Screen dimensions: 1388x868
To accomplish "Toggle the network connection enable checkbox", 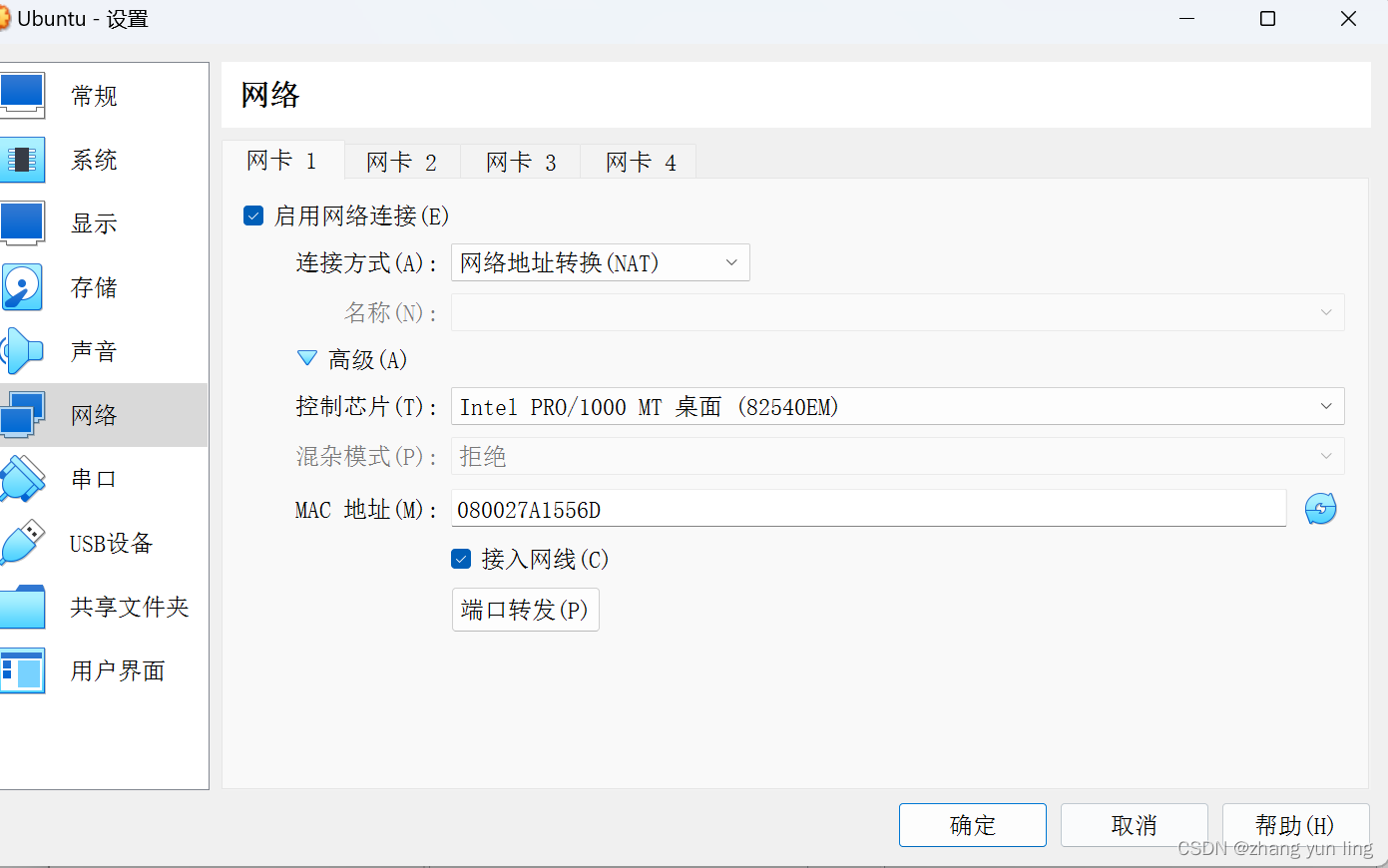I will click(x=252, y=215).
